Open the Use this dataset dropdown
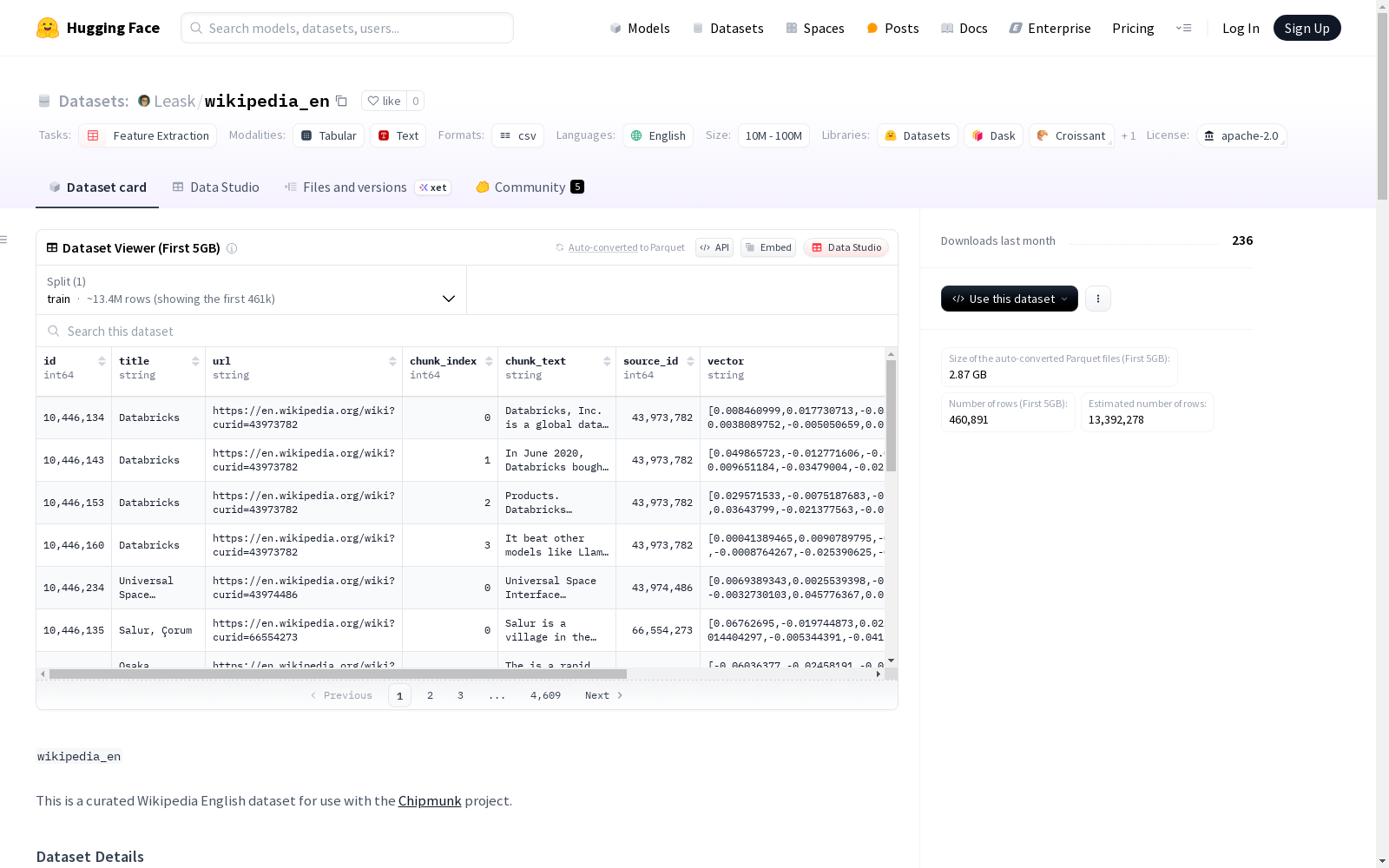 [x=1010, y=299]
